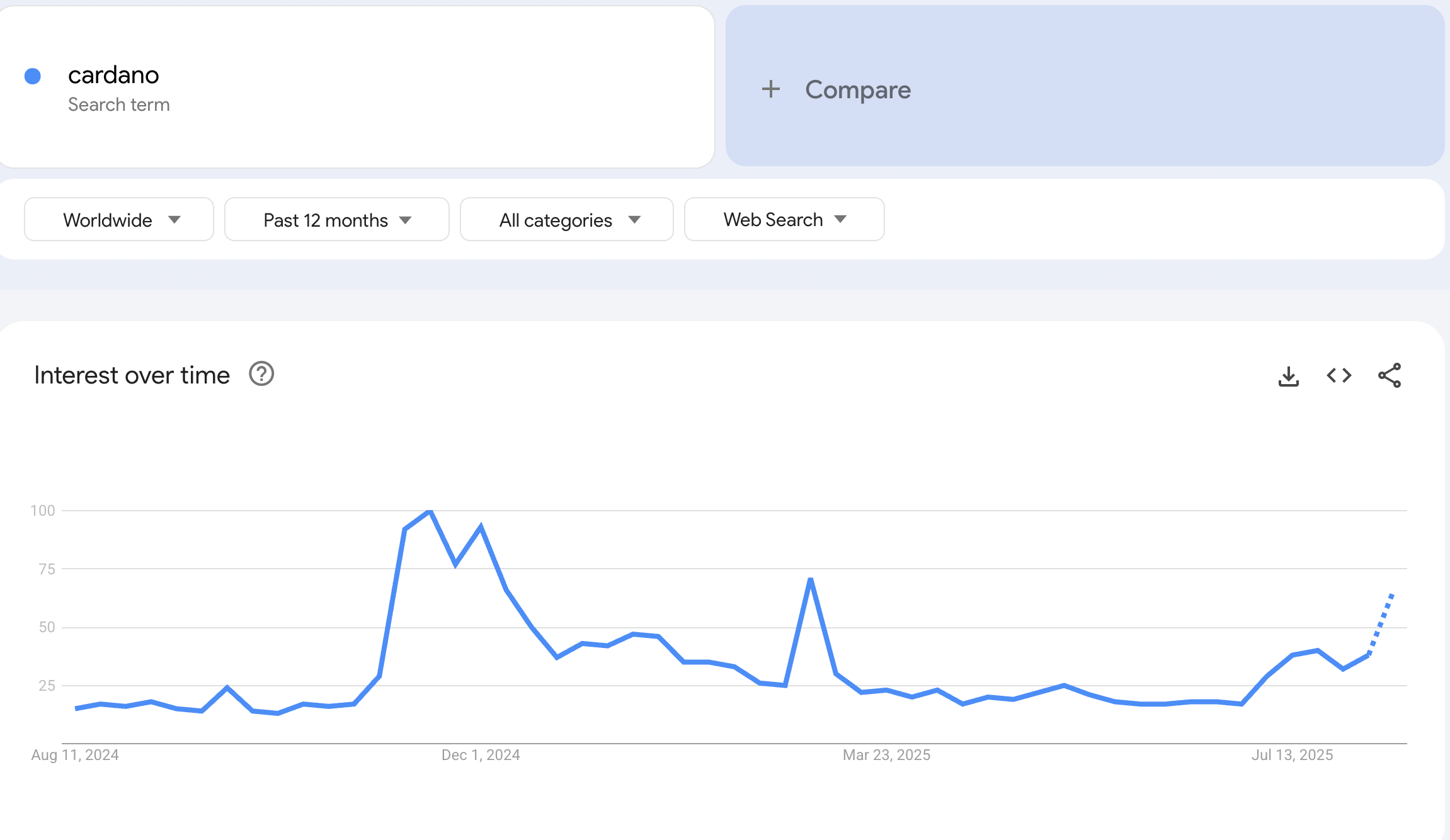Open the Past 12 months time range dropdown

point(336,219)
